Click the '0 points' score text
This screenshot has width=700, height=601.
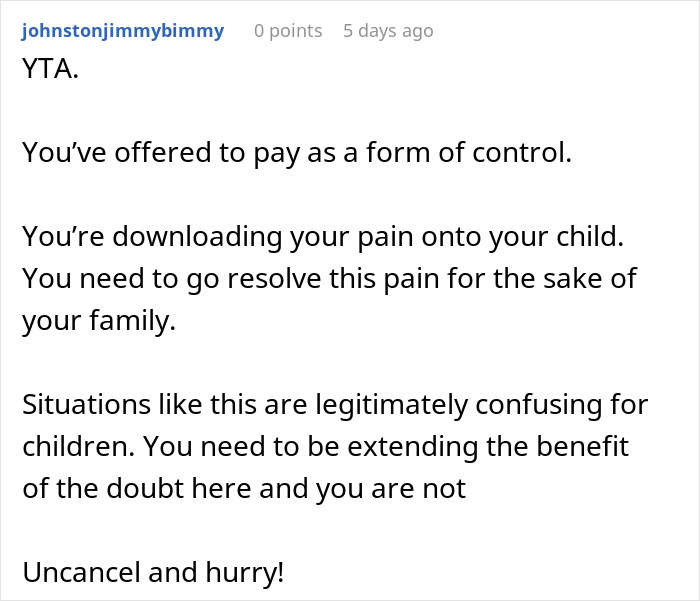coord(288,31)
